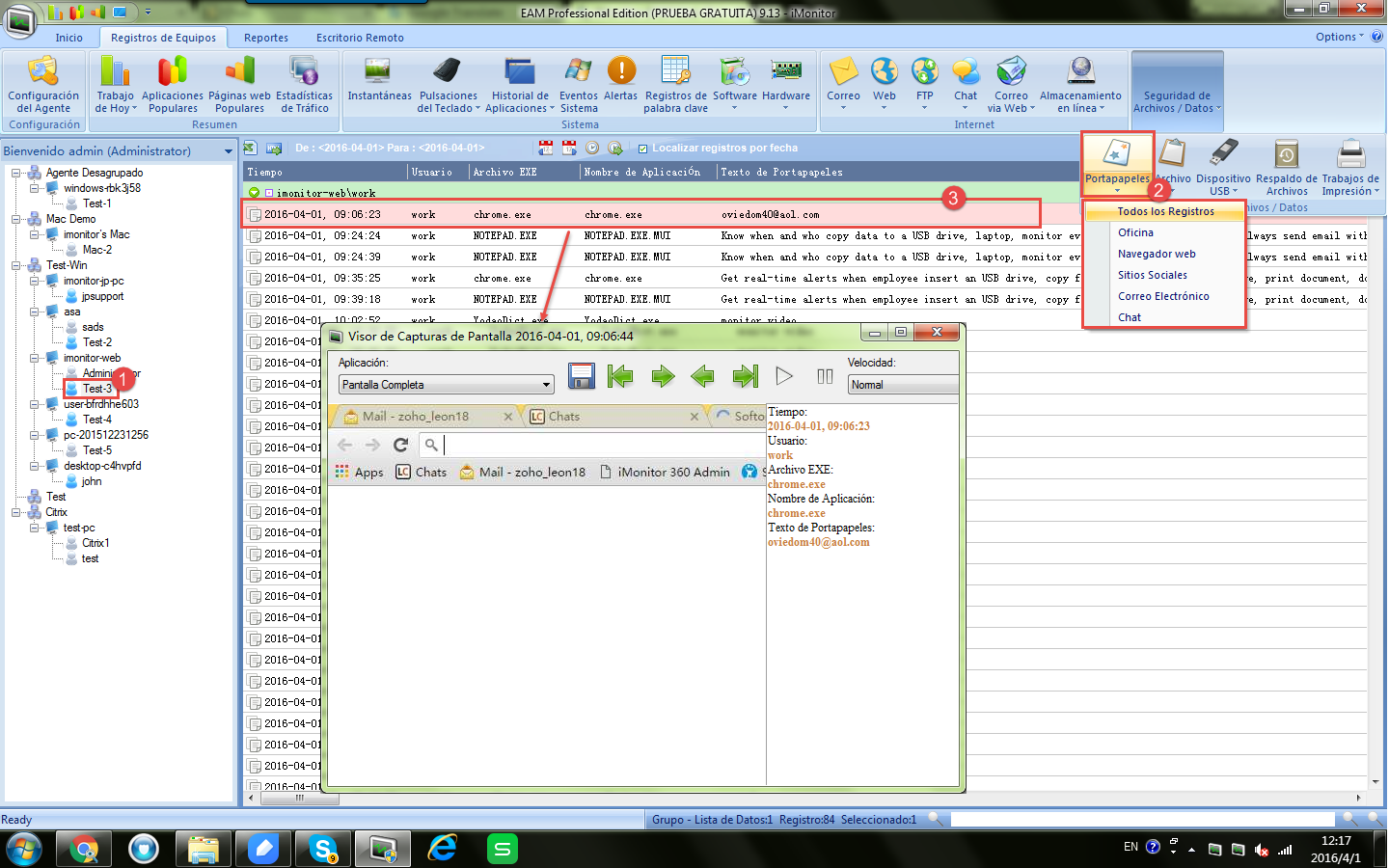Viewport: 1389px width, 868px height.
Task: Save the capture with the floppy disk icon
Action: point(582,376)
